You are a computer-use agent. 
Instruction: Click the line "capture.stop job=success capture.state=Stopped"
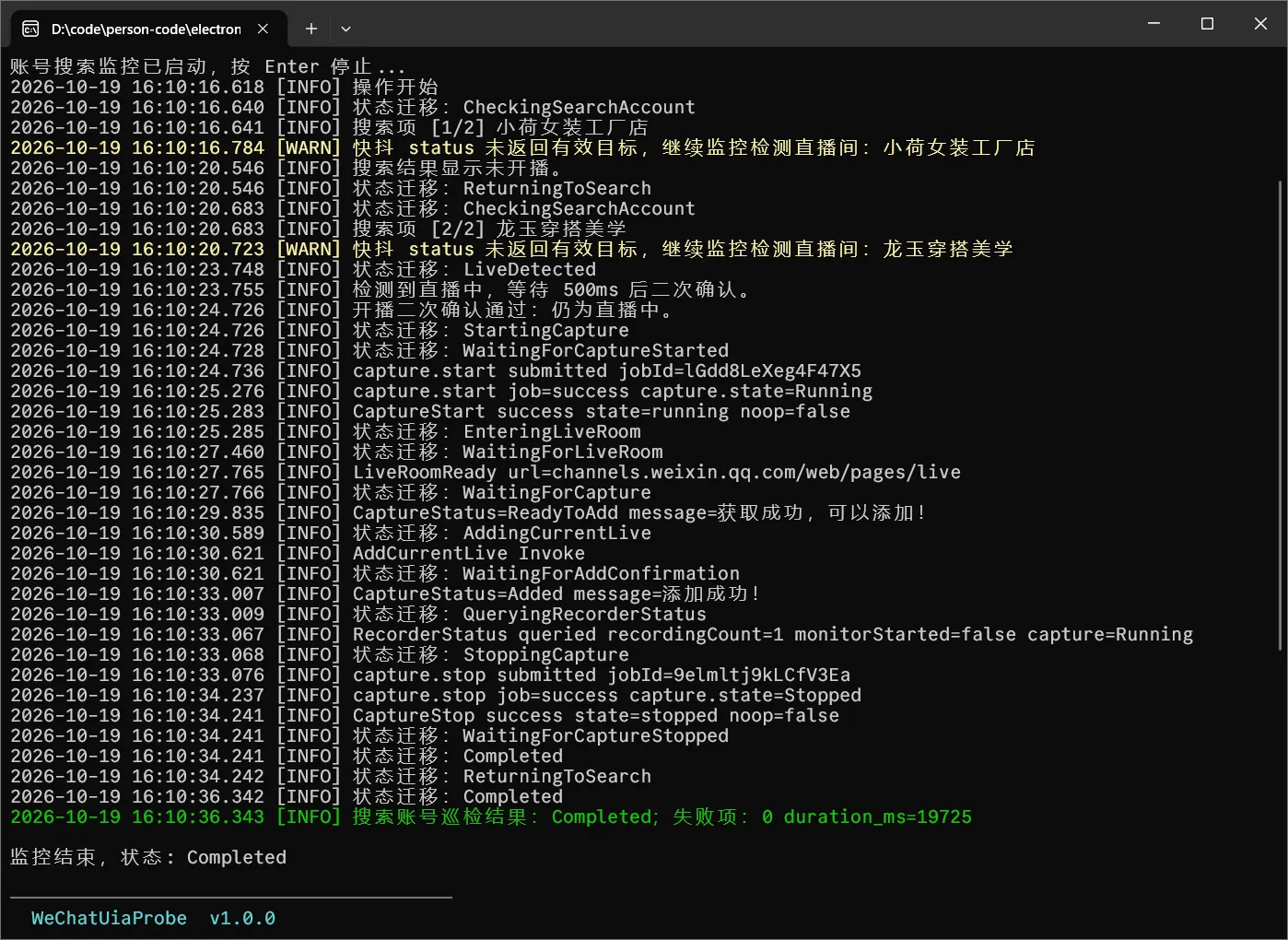coord(436,695)
